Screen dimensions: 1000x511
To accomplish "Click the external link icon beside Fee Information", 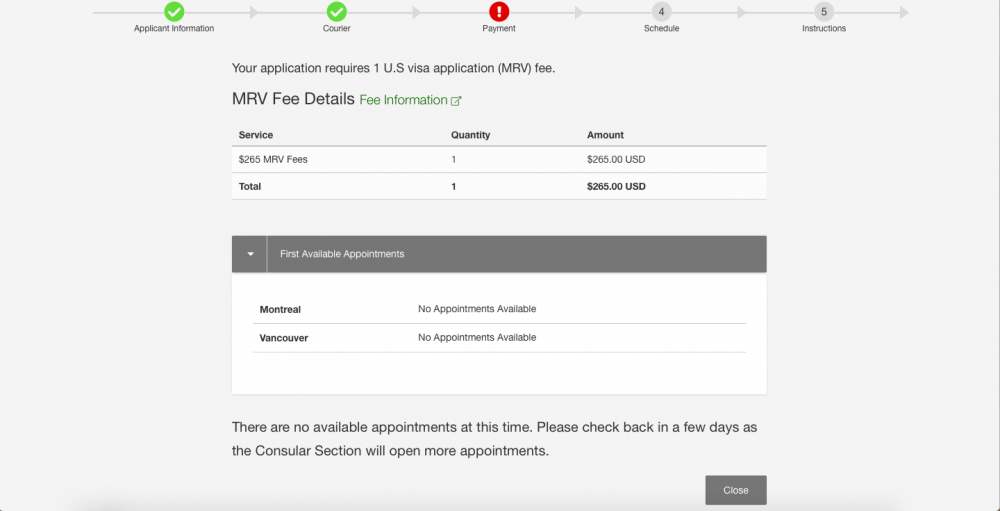I will coord(456,101).
